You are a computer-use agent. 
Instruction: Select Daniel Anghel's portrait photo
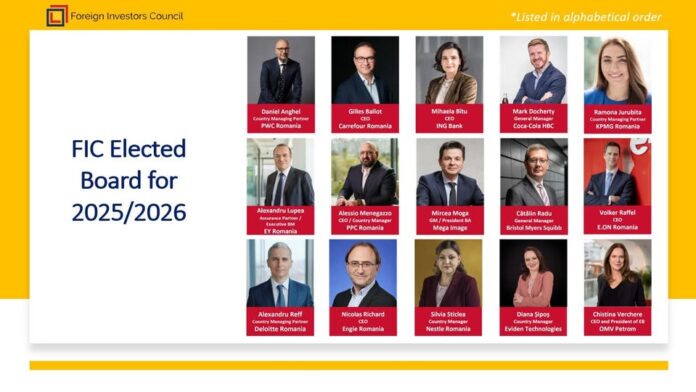click(x=281, y=70)
